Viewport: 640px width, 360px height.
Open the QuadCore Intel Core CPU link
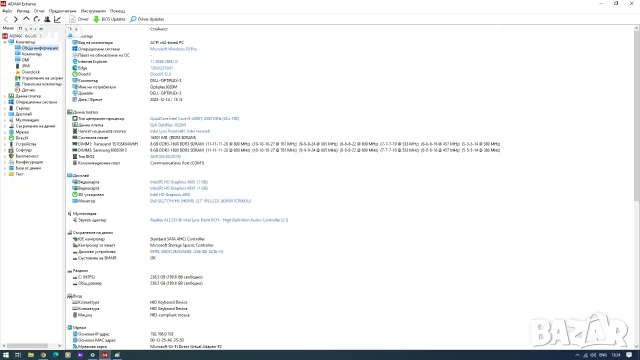(194, 119)
